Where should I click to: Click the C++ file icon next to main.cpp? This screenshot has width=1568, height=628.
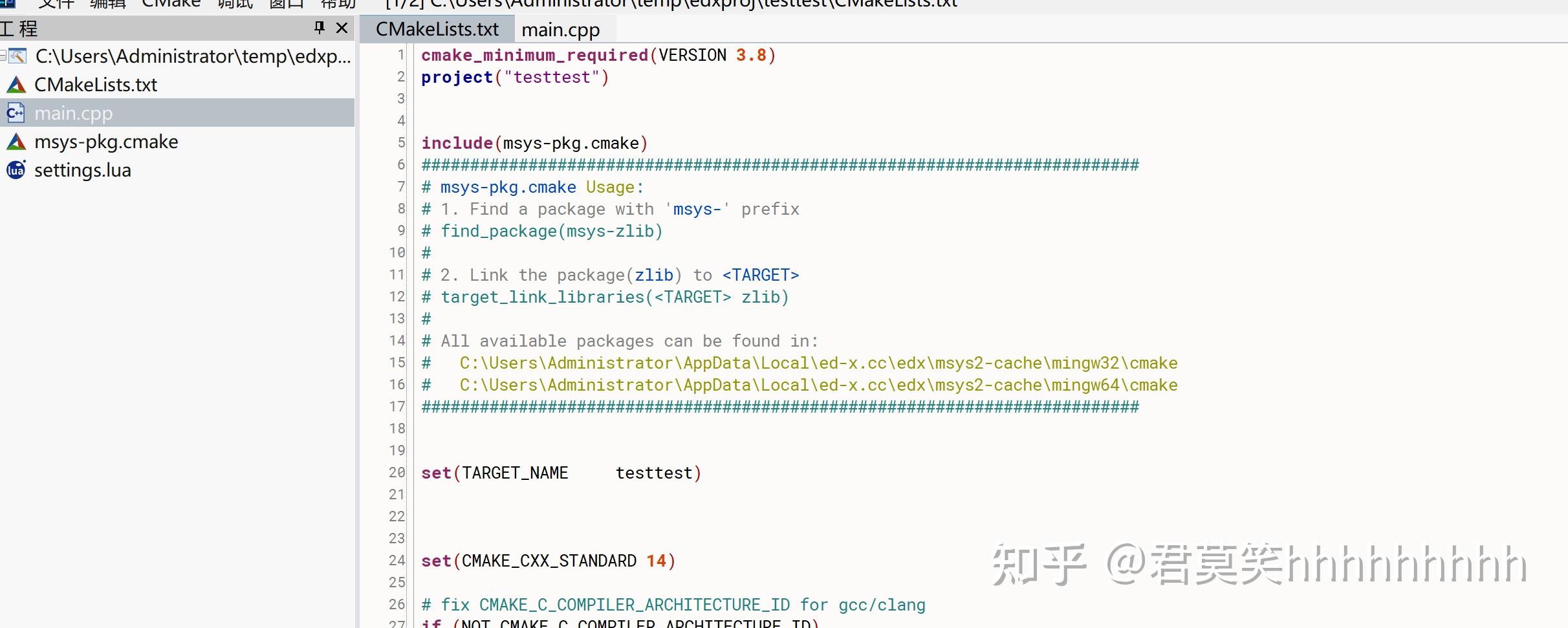pos(16,112)
